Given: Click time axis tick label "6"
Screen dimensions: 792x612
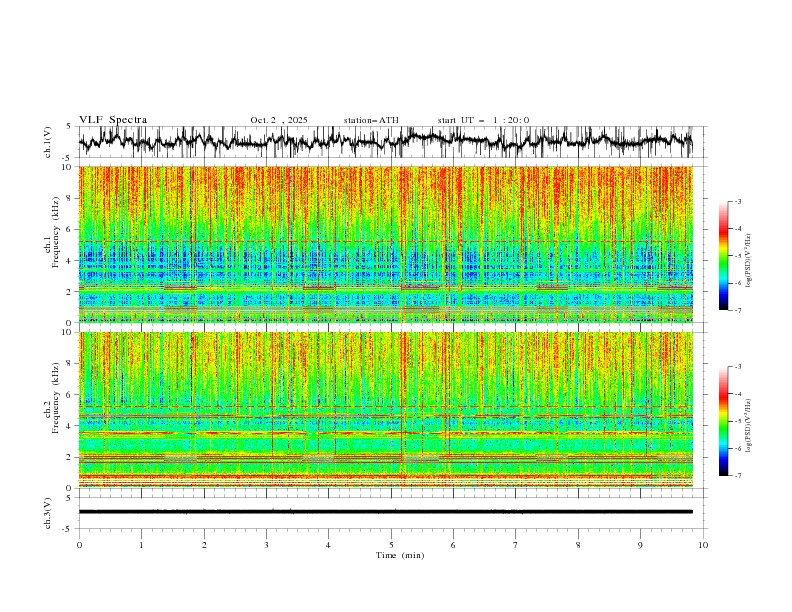Looking at the screenshot, I should tap(453, 545).
